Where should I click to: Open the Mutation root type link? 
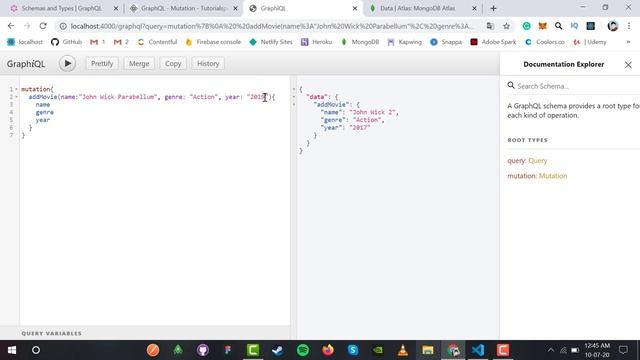[553, 176]
